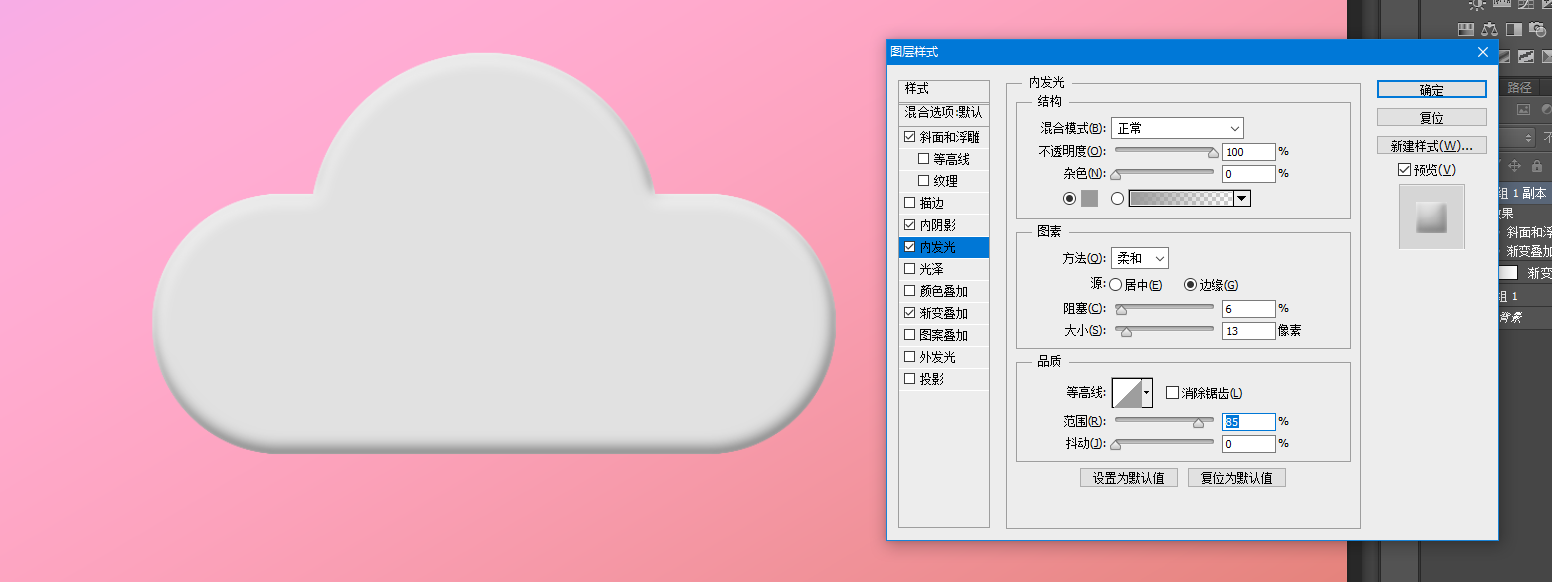Expand the gradient picker arrow
This screenshot has width=1552, height=582.
pos(1242,198)
